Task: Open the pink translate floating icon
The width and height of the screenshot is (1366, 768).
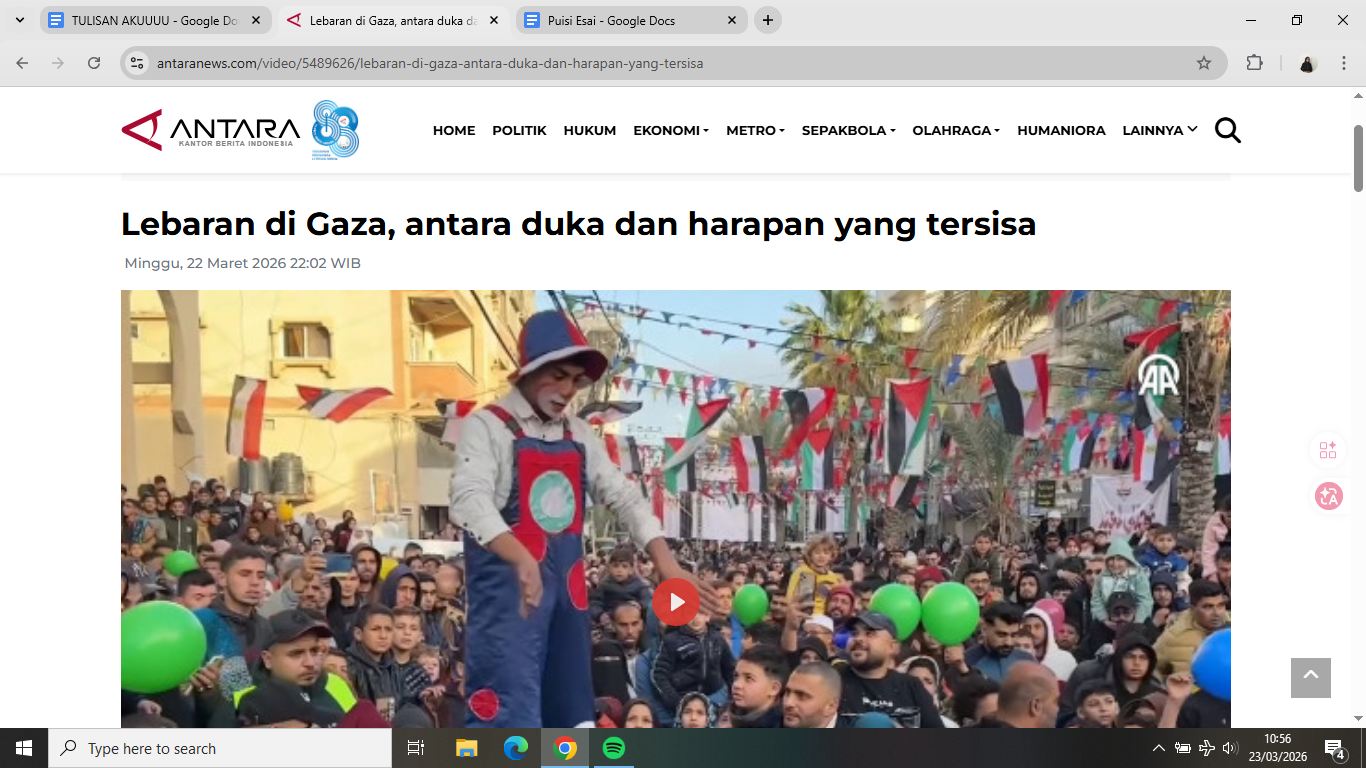Action: click(x=1328, y=495)
